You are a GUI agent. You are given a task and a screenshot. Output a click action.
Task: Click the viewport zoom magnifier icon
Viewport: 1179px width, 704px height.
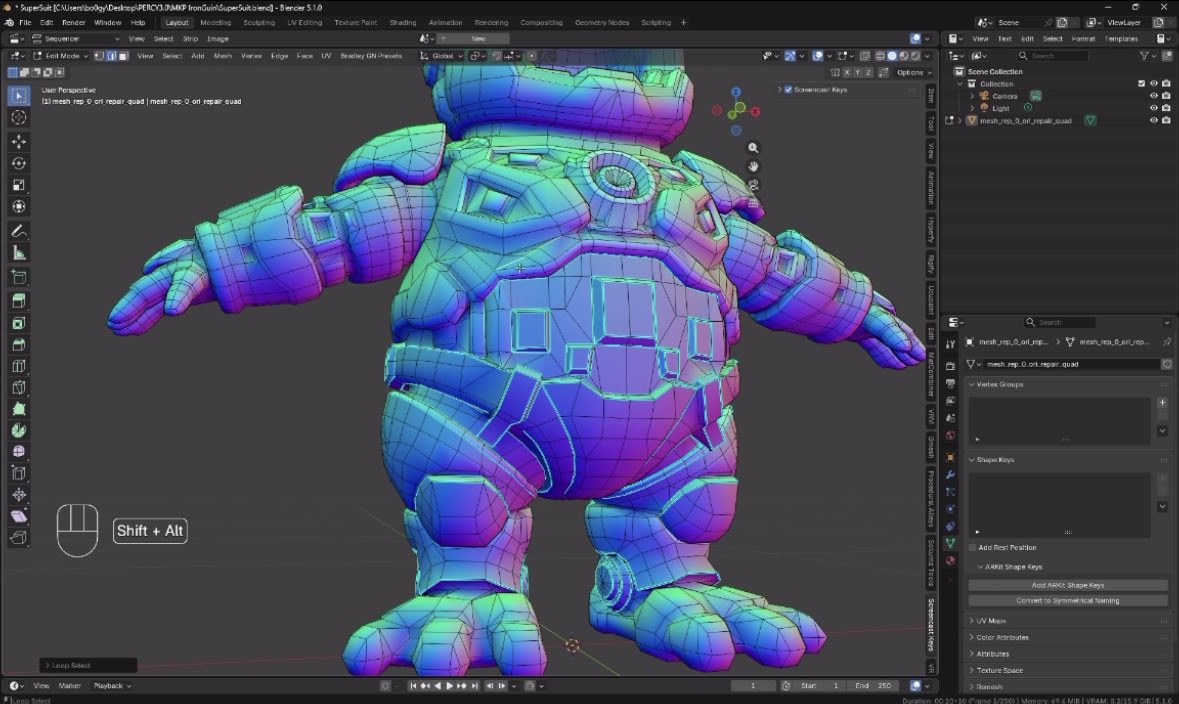[753, 148]
